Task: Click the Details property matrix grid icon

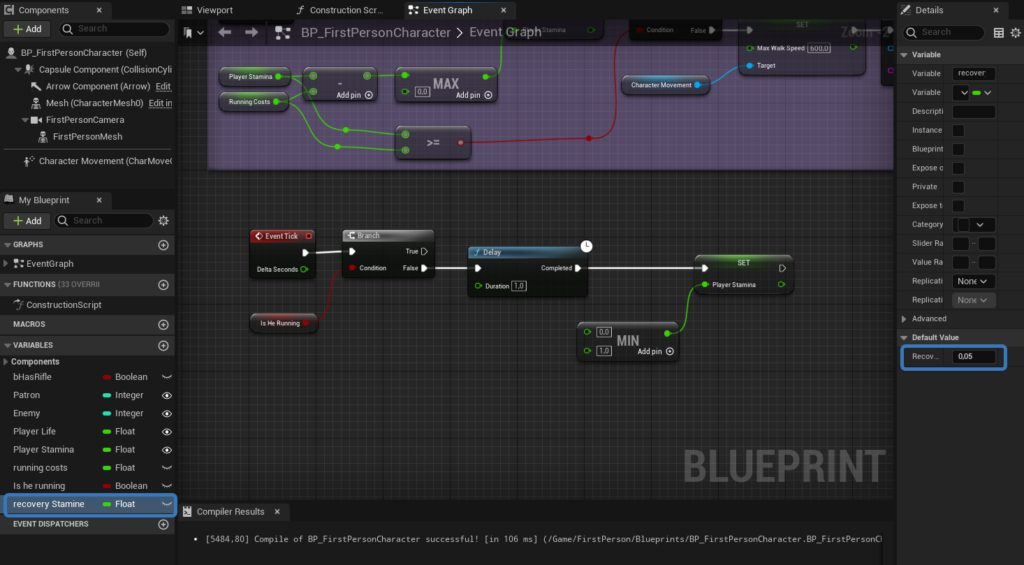Action: [x=999, y=32]
